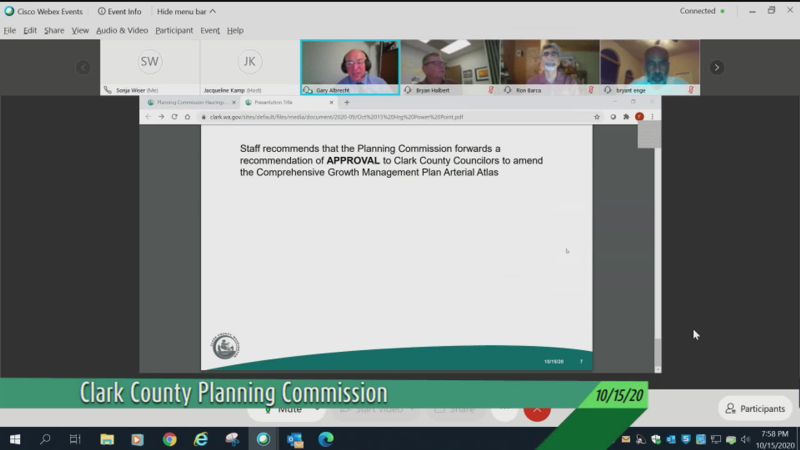This screenshot has height=450, width=800.
Task: Open the Participants panel
Action: tap(755, 408)
